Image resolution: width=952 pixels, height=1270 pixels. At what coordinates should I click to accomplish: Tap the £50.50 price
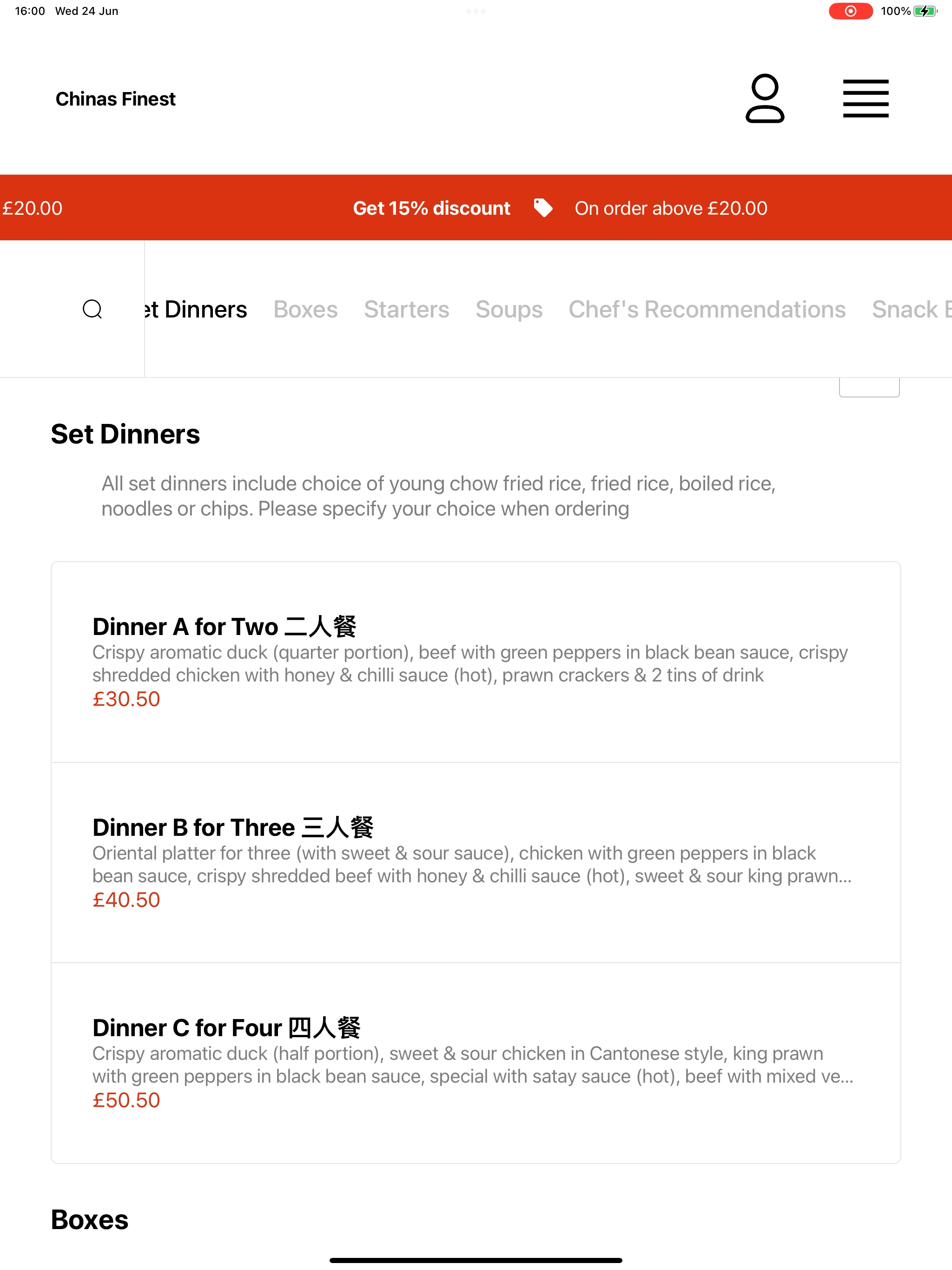(126, 1100)
